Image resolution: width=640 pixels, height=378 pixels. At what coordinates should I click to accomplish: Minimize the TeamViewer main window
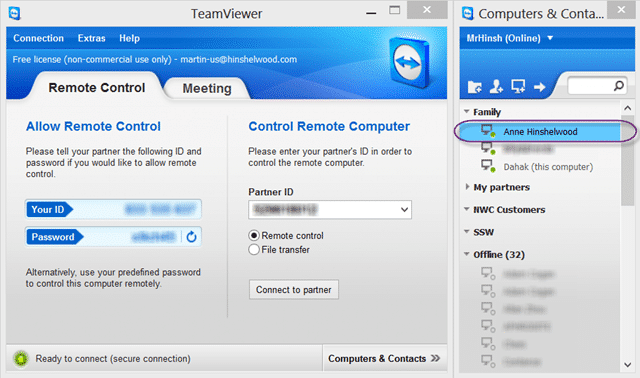[x=371, y=13]
